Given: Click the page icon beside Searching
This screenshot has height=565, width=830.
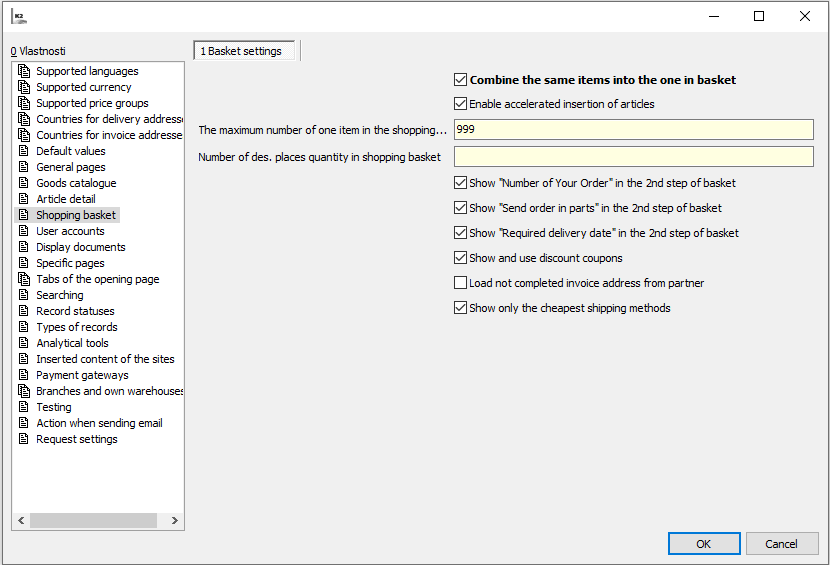Looking at the screenshot, I should (24, 295).
